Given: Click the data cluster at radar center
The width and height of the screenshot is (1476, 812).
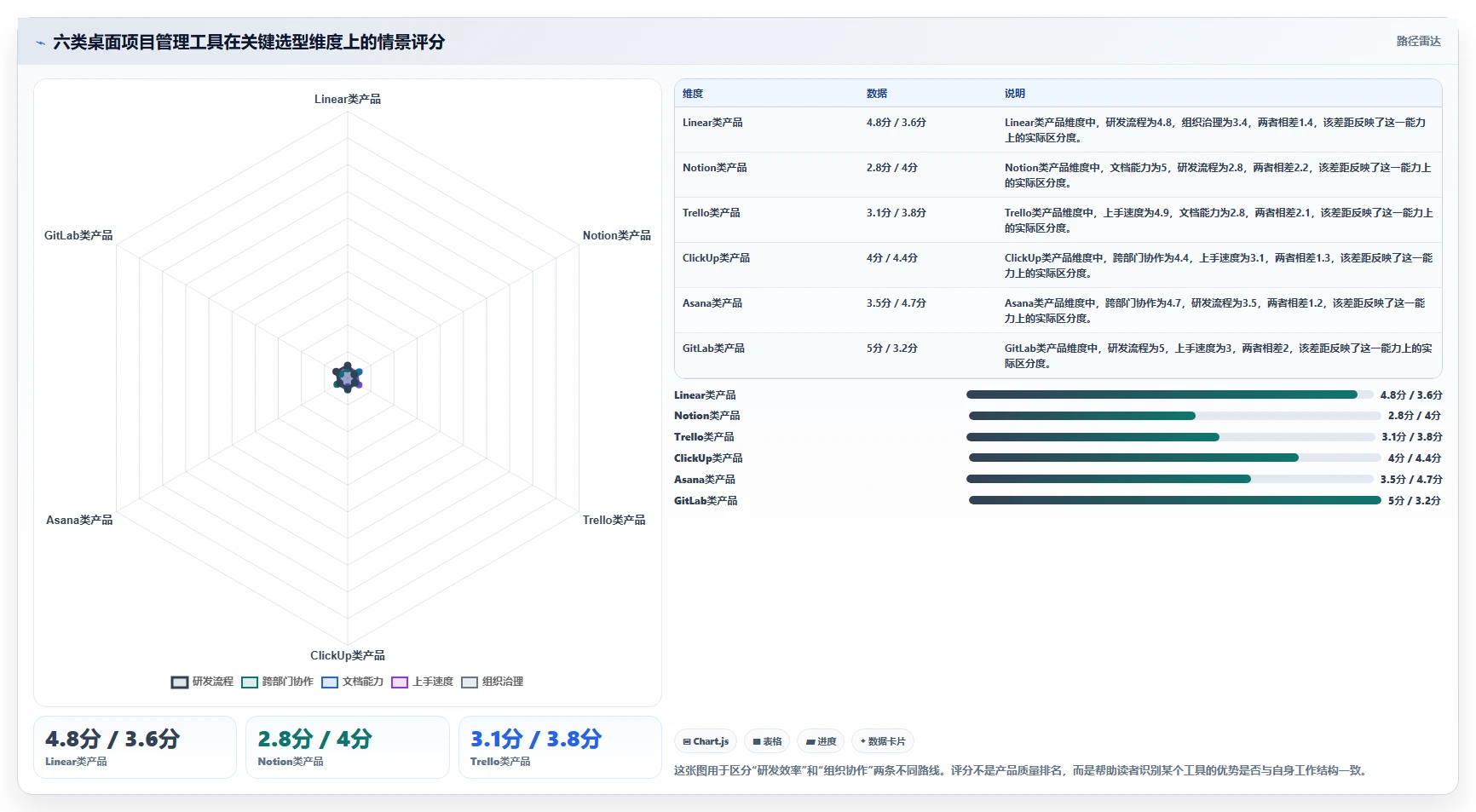Looking at the screenshot, I should tap(348, 377).
